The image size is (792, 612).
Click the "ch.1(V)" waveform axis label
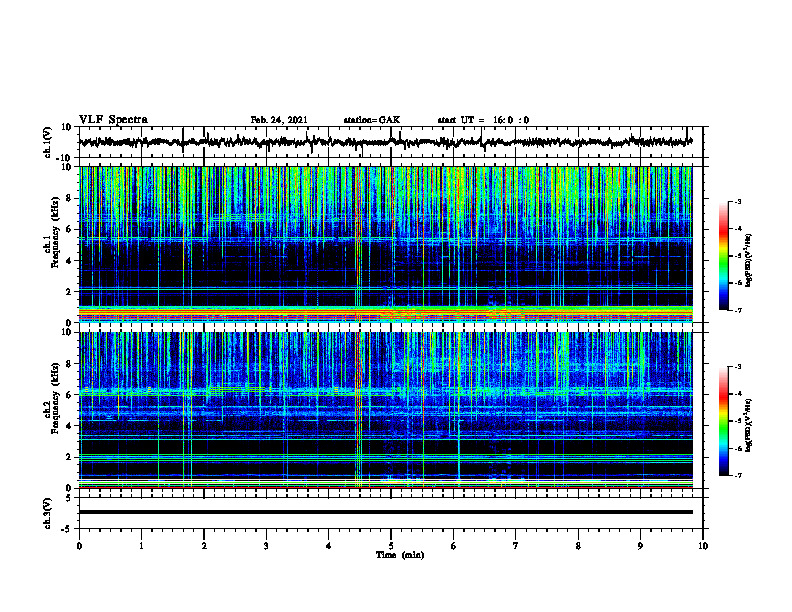(x=48, y=142)
